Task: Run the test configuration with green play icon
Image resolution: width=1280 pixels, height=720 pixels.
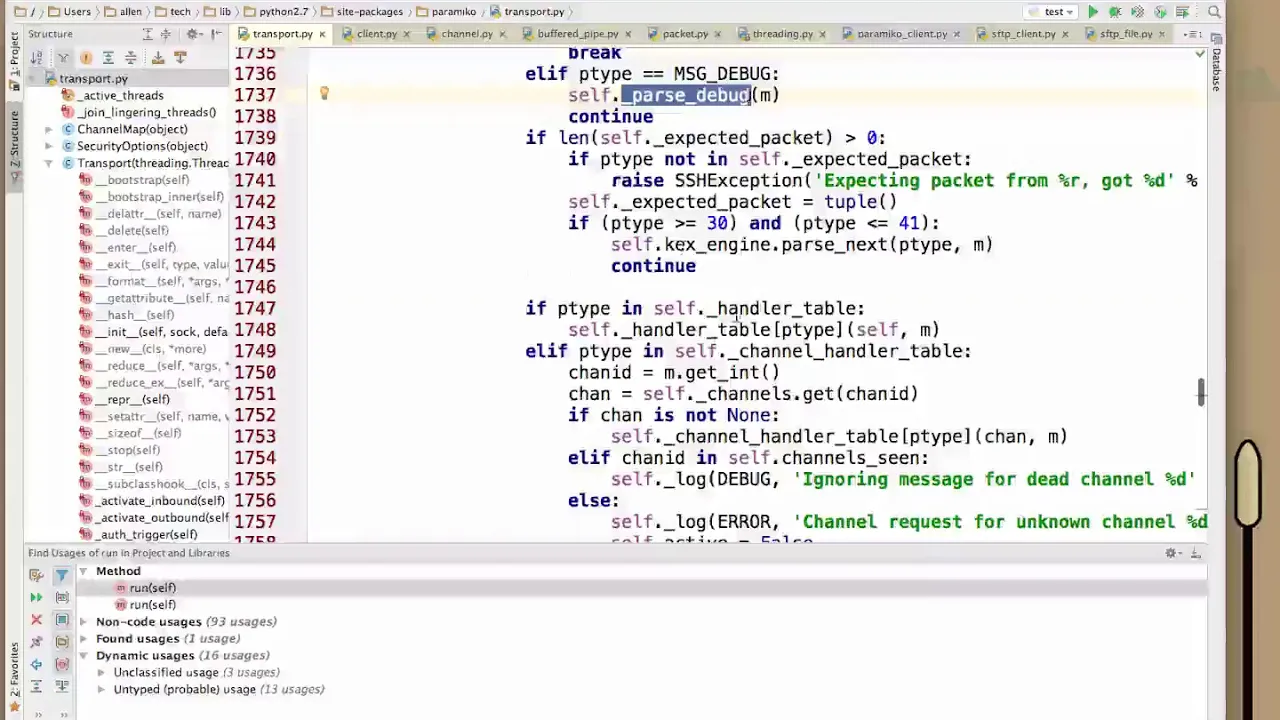Action: pyautogui.click(x=1093, y=12)
